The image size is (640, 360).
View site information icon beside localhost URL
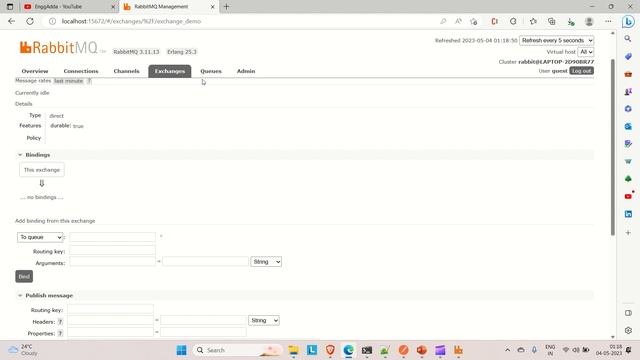(52, 21)
